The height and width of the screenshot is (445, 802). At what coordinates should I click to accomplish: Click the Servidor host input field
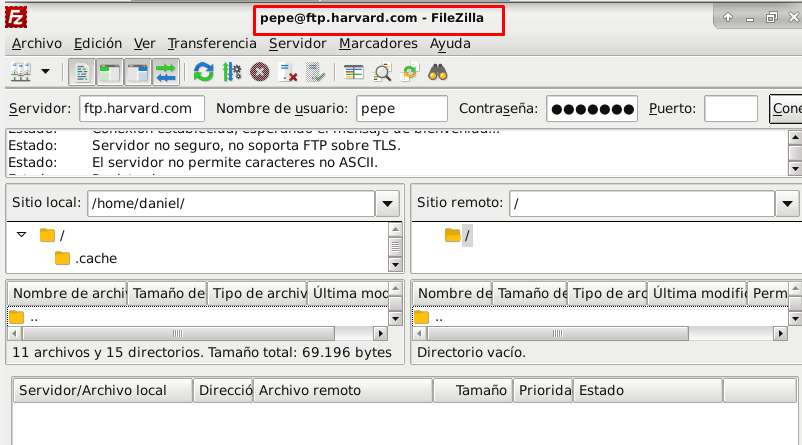click(x=141, y=108)
